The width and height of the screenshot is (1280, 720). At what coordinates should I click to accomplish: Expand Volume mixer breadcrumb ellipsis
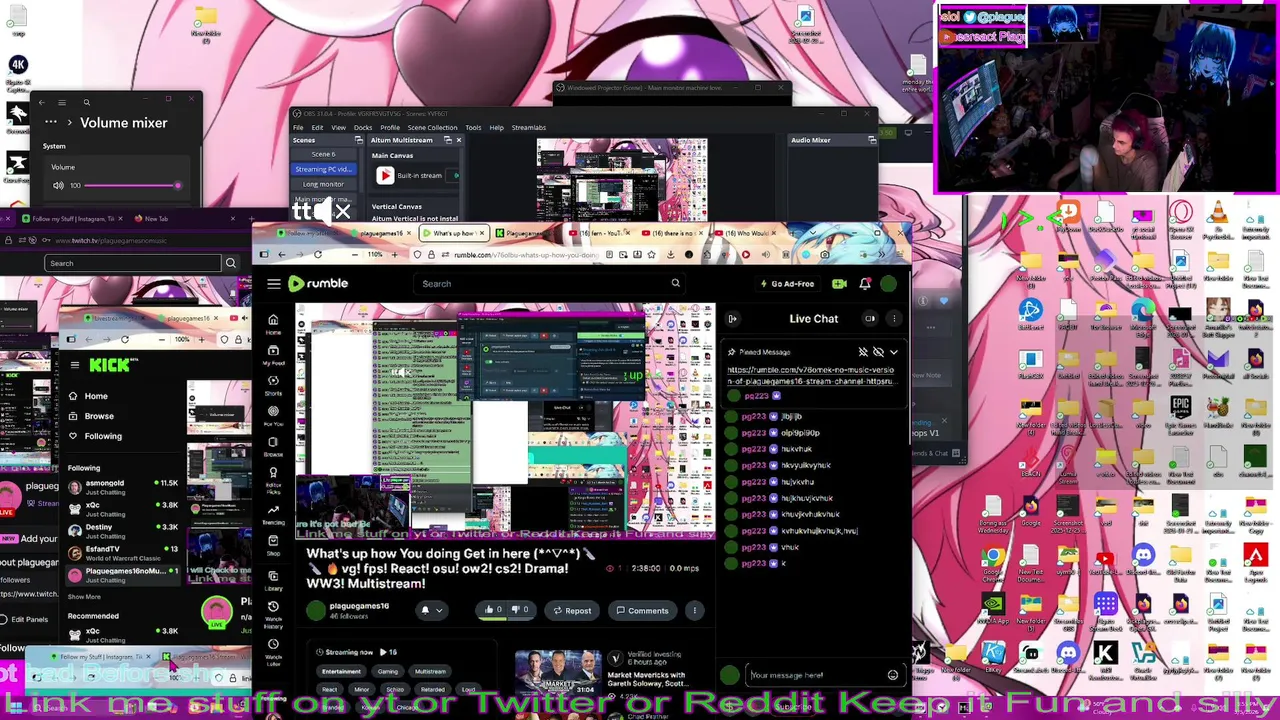pos(50,123)
